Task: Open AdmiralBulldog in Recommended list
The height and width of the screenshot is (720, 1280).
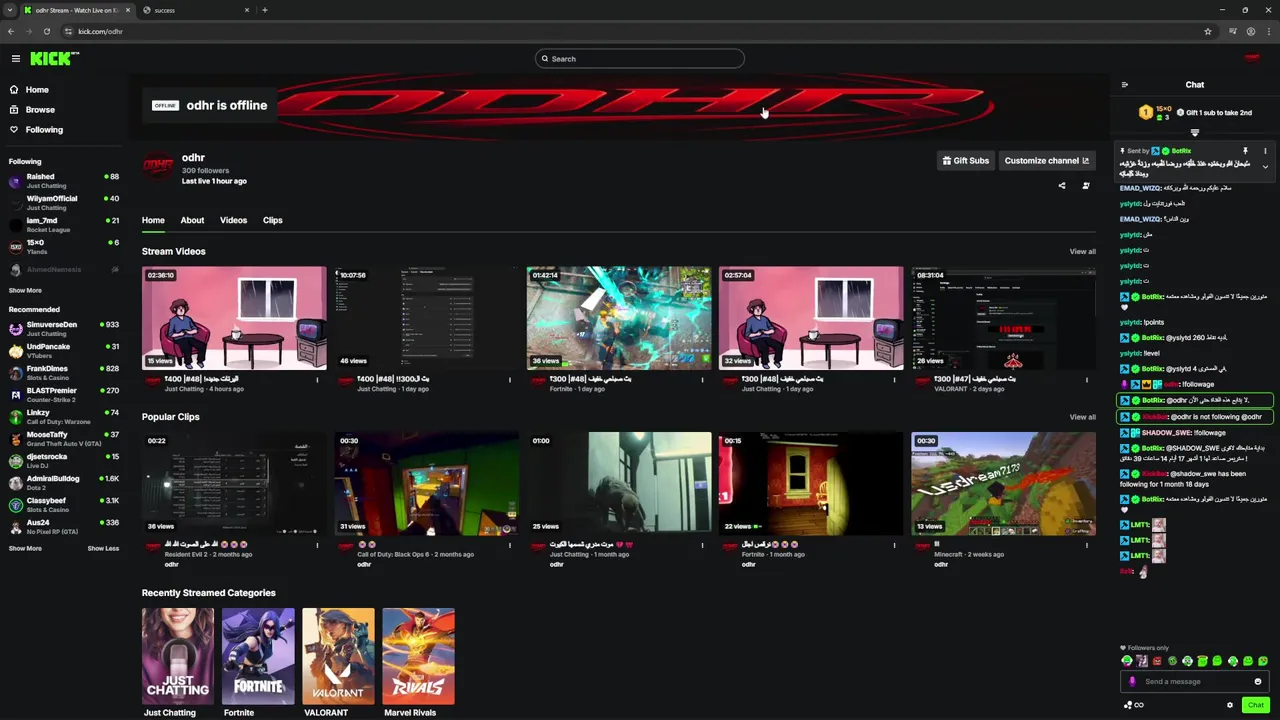Action: [x=63, y=483]
